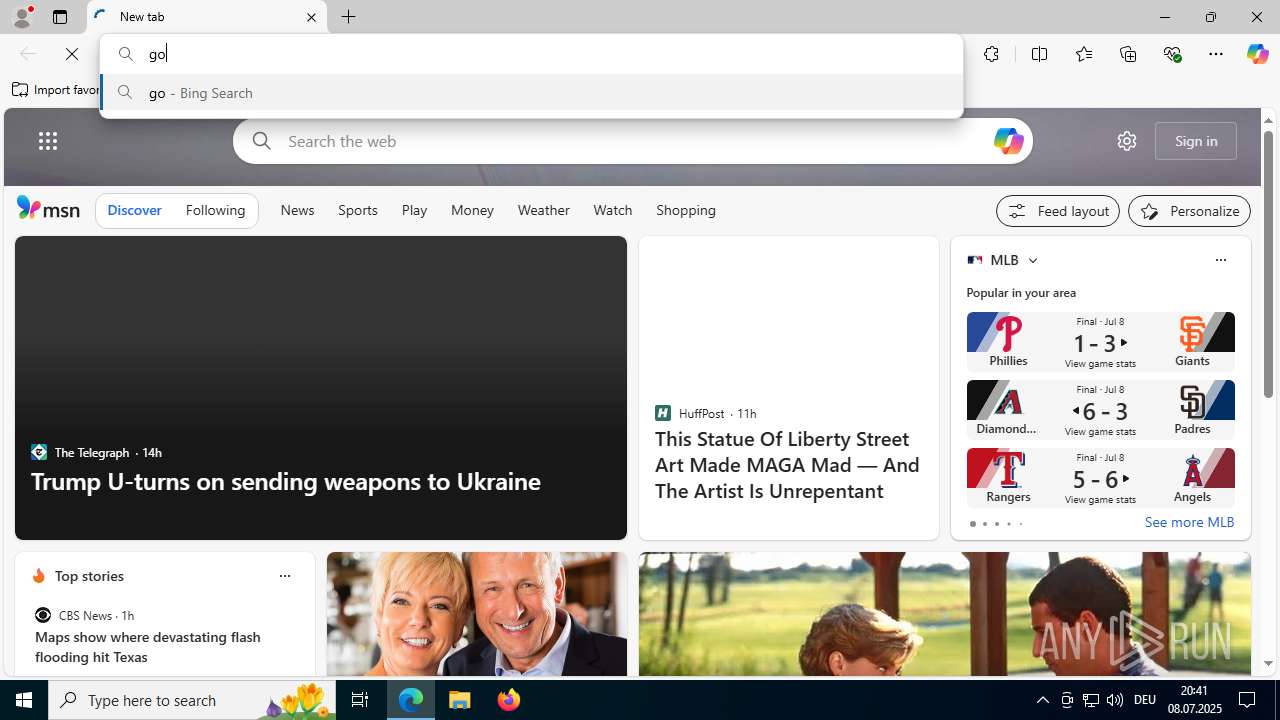Open the msn logo home link
The image size is (1280, 720).
48,208
